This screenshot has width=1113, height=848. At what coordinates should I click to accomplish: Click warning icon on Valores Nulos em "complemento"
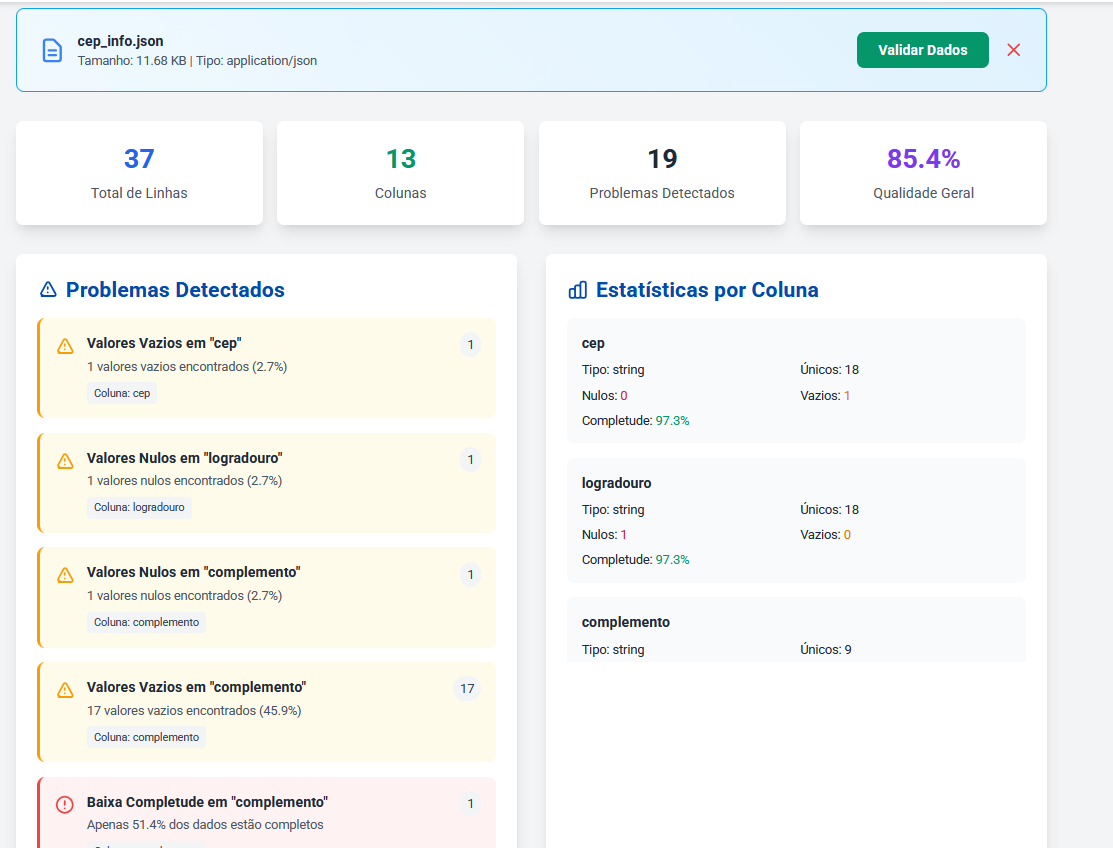(65, 575)
